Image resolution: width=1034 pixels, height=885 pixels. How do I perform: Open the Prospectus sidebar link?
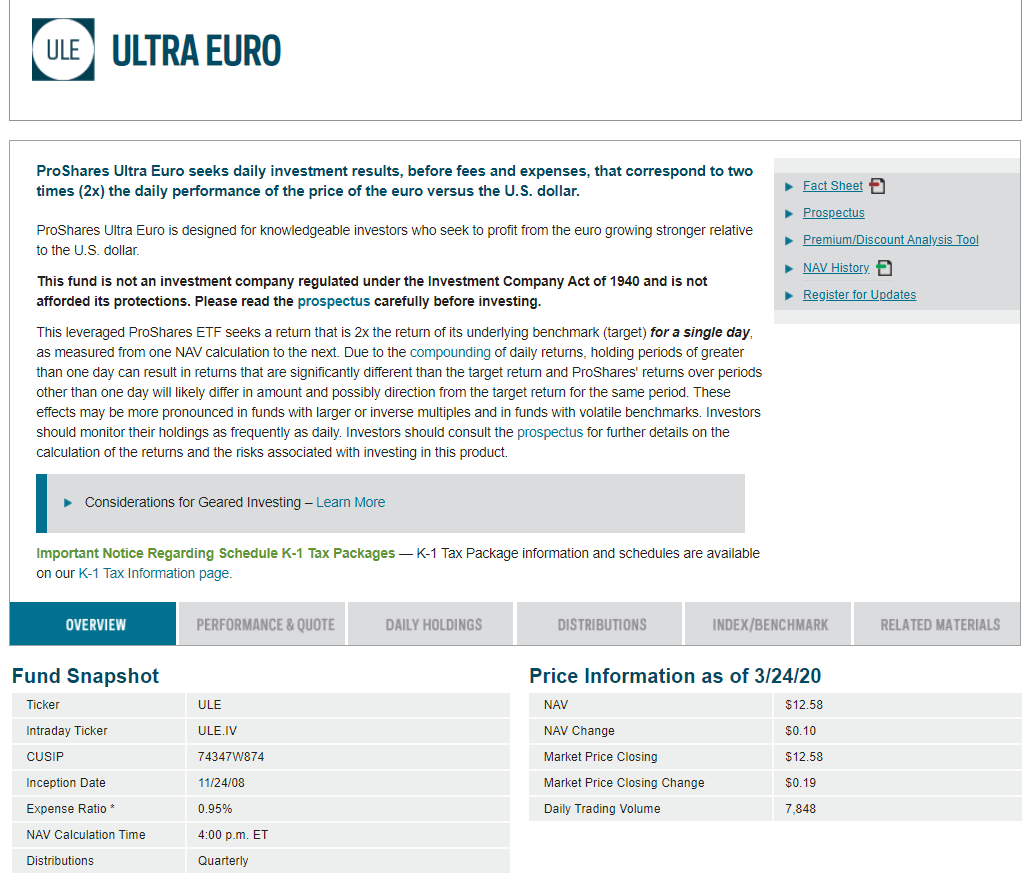coord(834,213)
